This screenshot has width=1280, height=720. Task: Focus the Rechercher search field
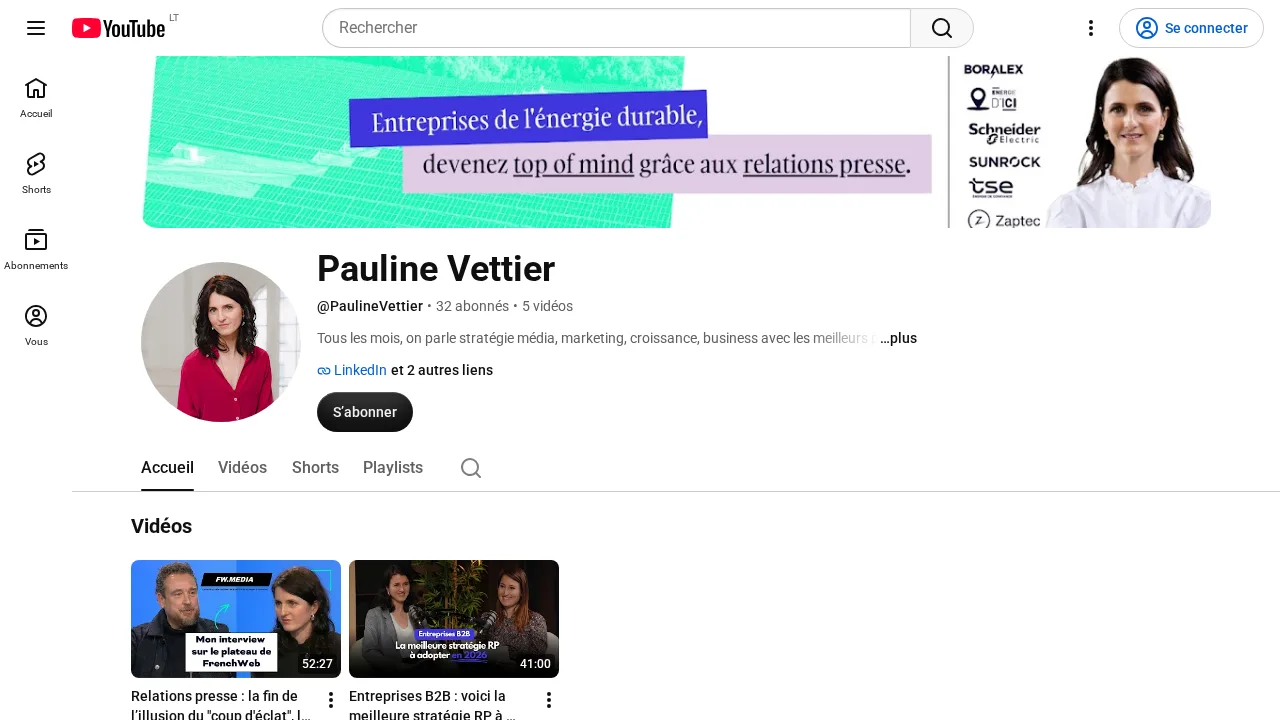point(616,28)
